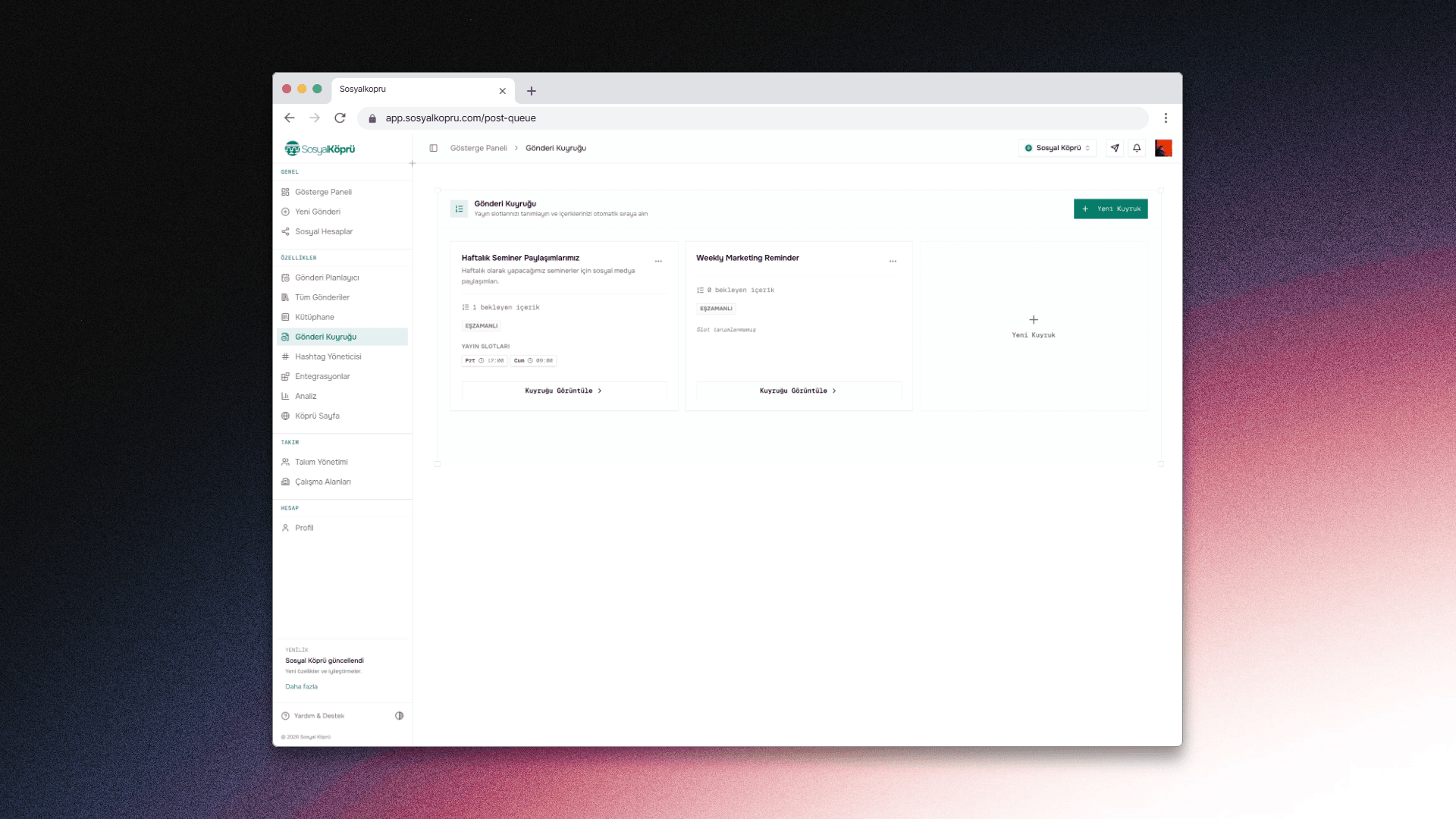Image resolution: width=1456 pixels, height=819 pixels.
Task: Click the browser forward arrow
Action: 315,118
